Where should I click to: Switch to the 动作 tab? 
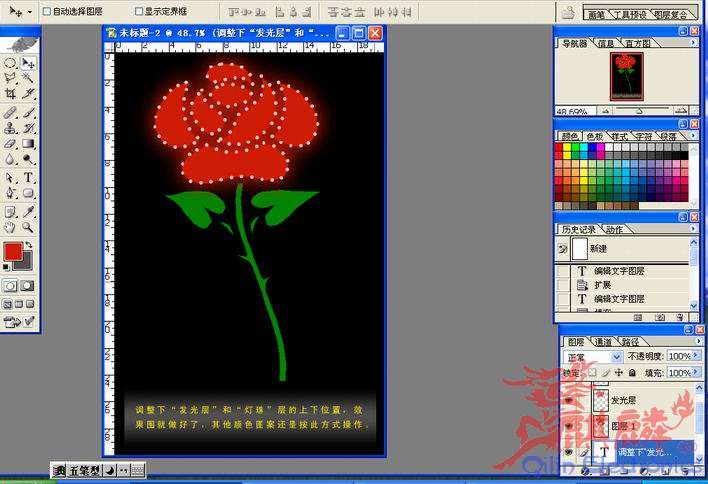pyautogui.click(x=613, y=229)
